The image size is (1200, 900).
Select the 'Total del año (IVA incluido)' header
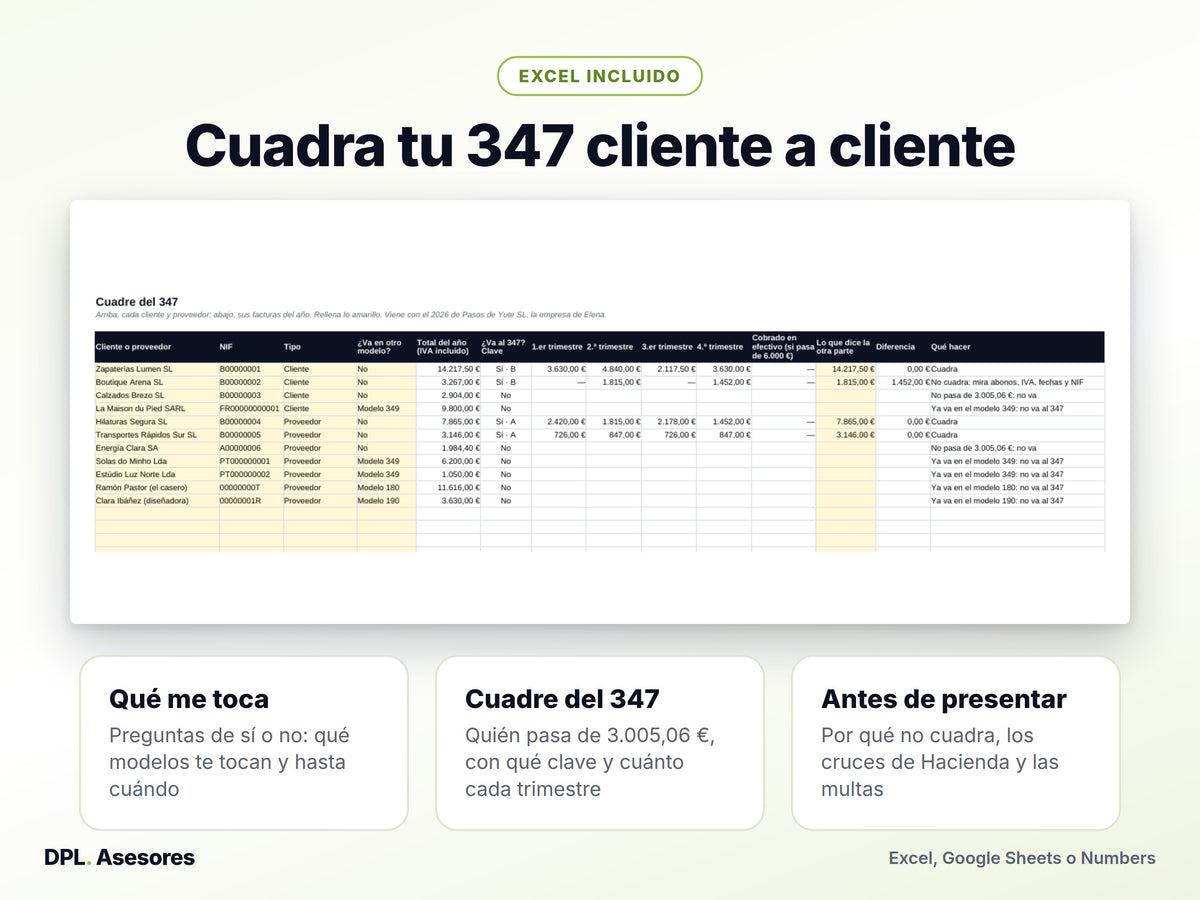[x=448, y=347]
